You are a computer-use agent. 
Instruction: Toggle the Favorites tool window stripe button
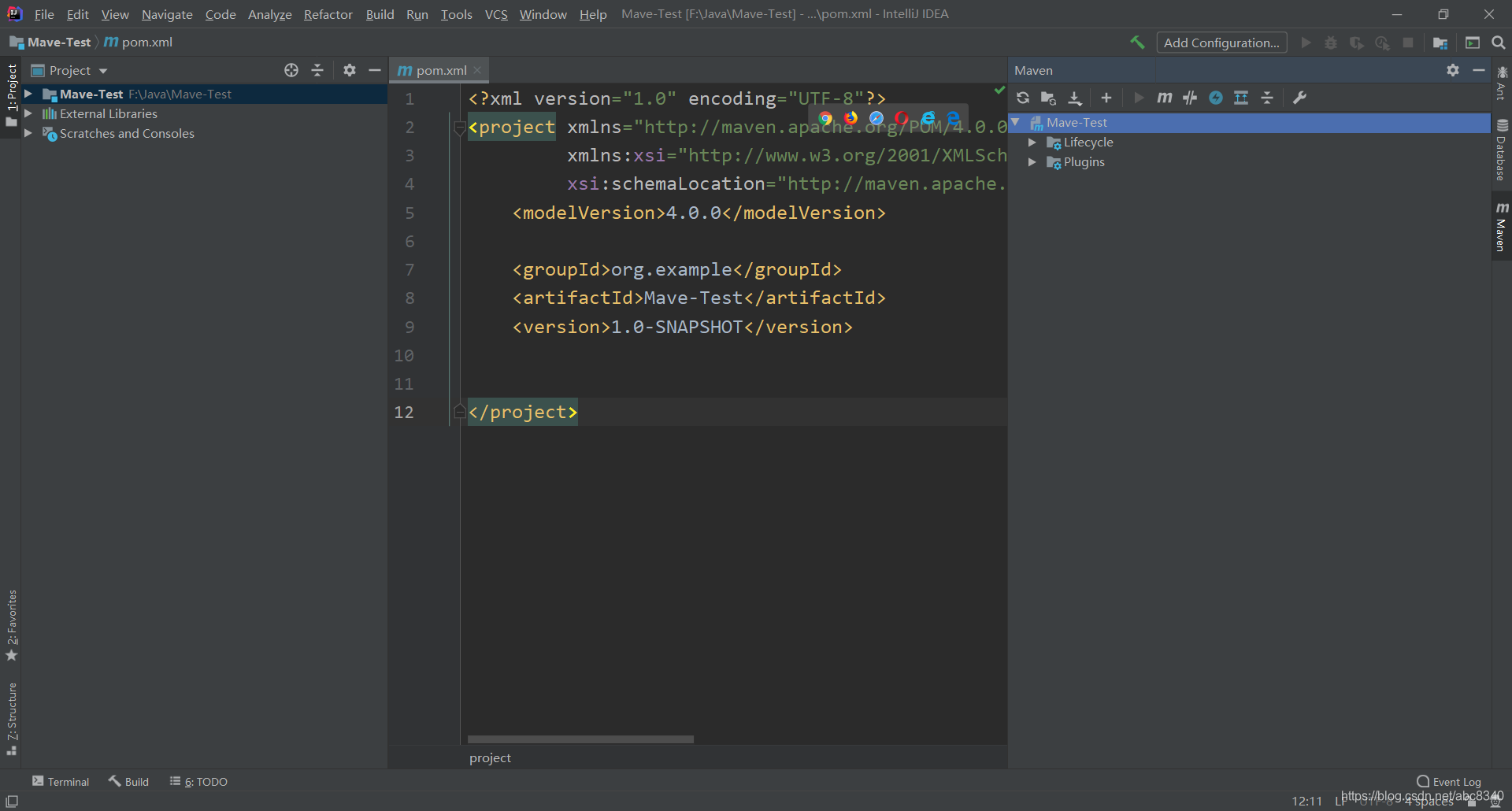[x=11, y=626]
